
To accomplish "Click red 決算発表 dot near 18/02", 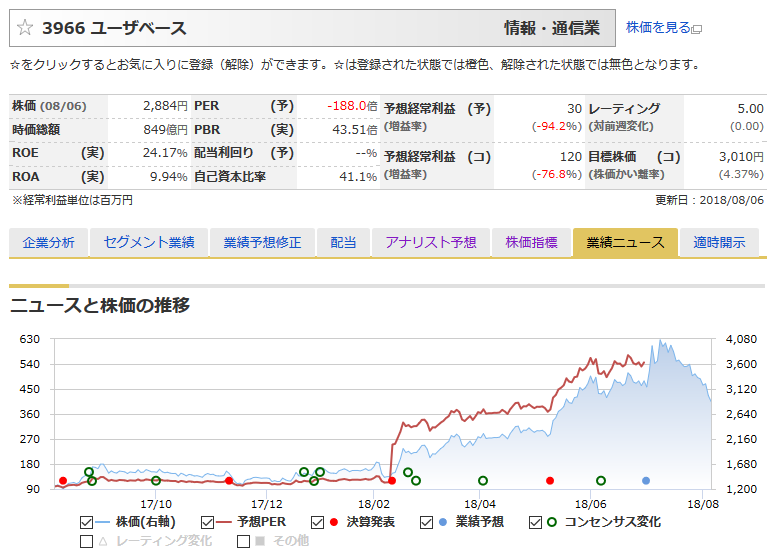I will point(393,481).
